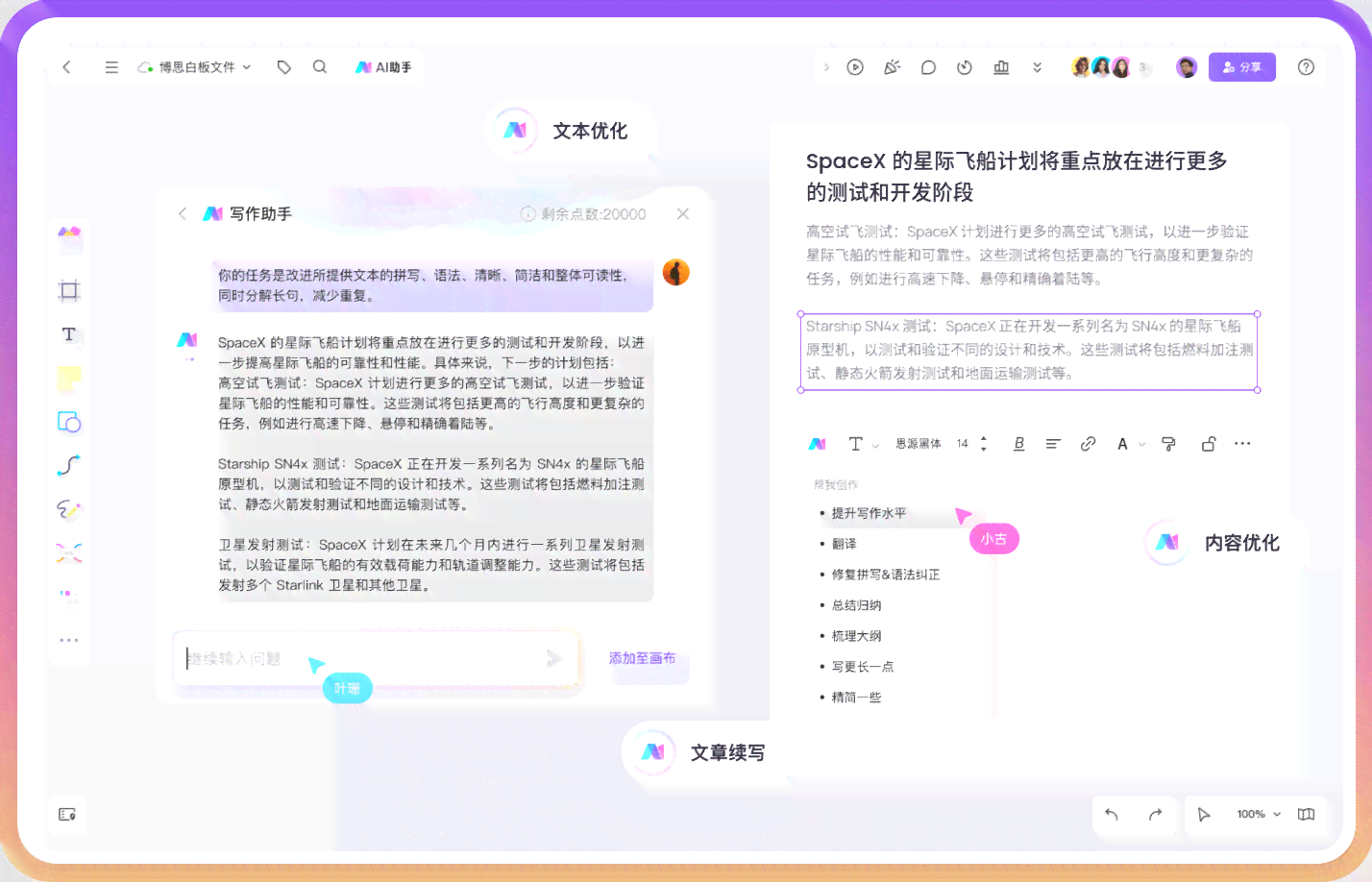Viewport: 1372px width, 882px height.
Task: Send the message with the arrow button
Action: pos(554,658)
